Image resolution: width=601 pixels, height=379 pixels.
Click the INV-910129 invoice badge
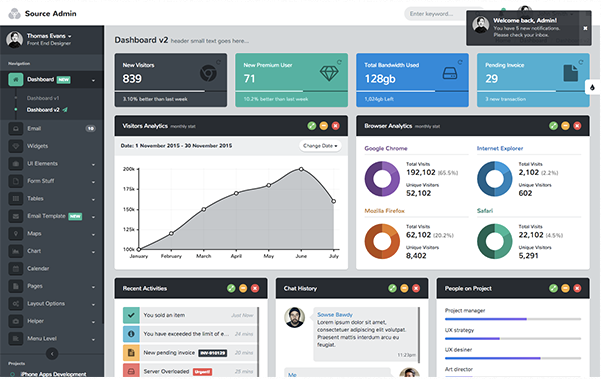point(213,353)
